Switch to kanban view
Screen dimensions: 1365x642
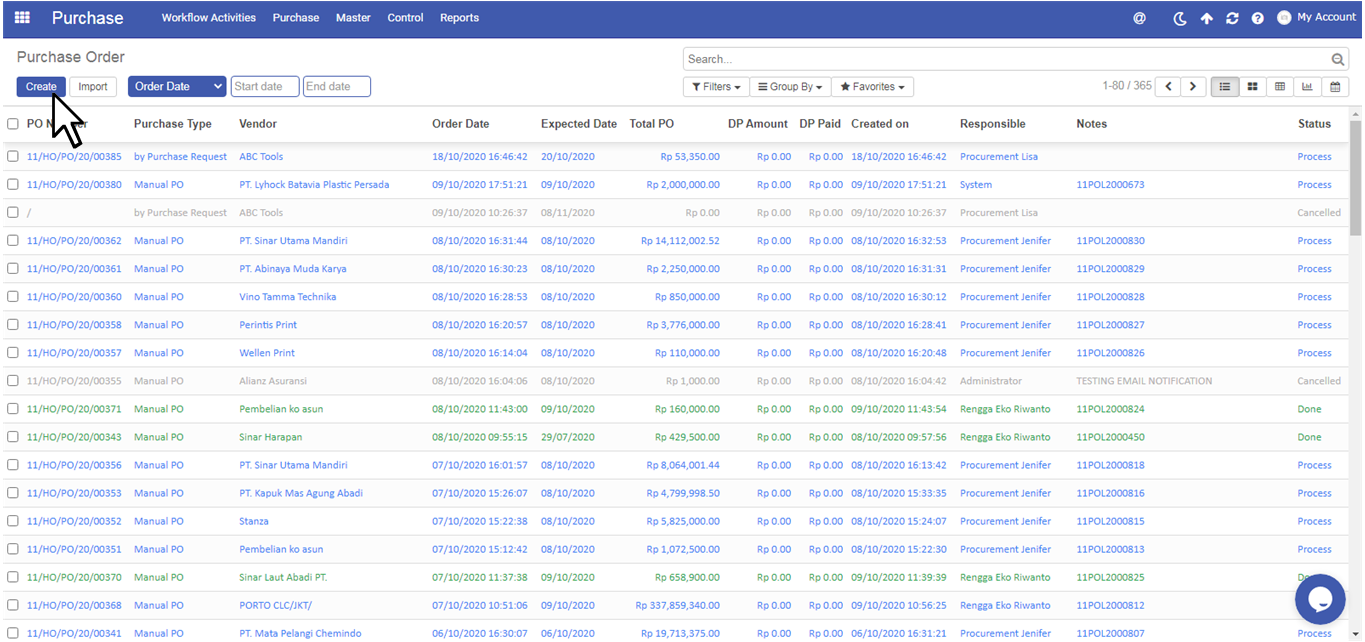click(1251, 87)
